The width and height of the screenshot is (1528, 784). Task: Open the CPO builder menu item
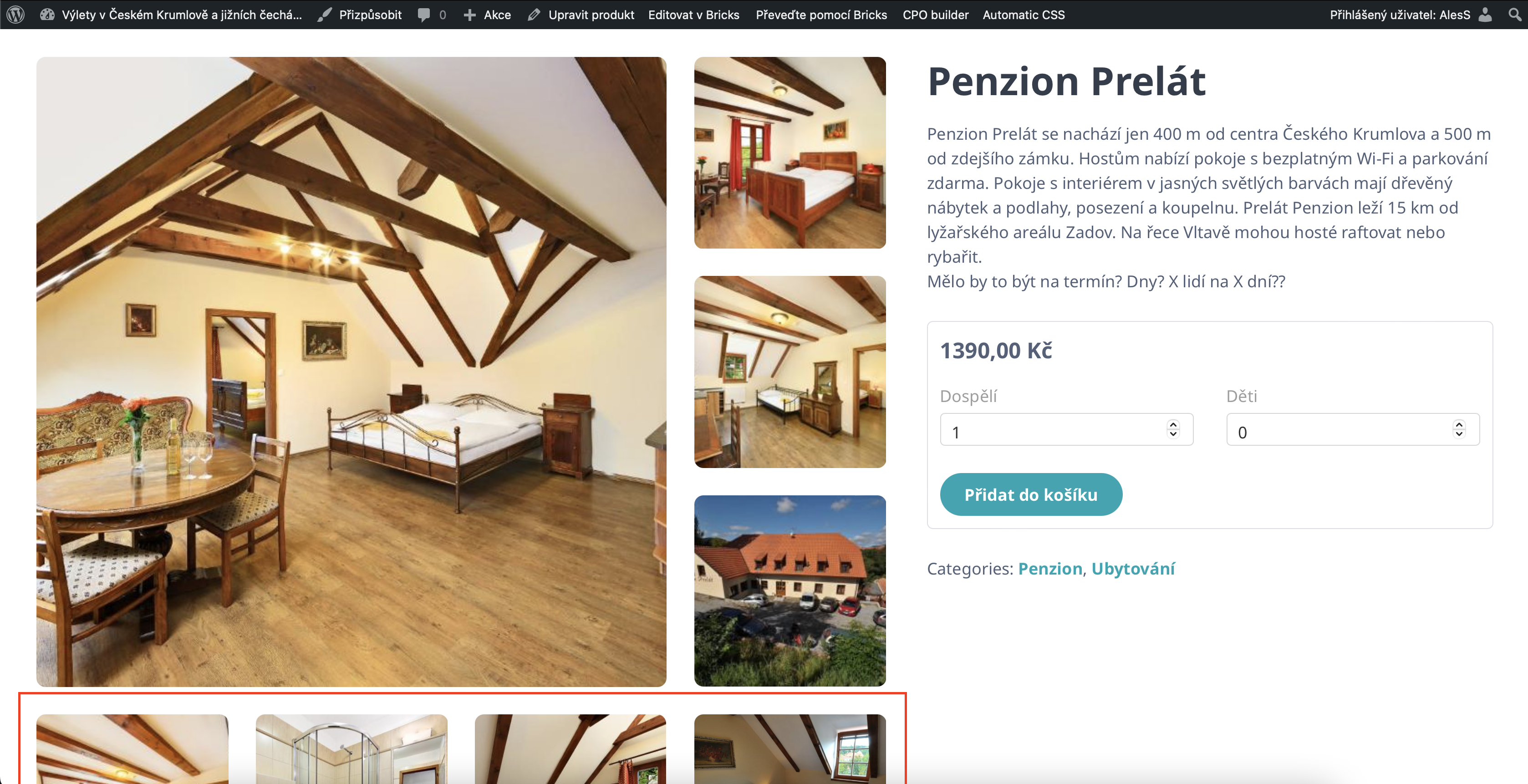click(x=936, y=15)
